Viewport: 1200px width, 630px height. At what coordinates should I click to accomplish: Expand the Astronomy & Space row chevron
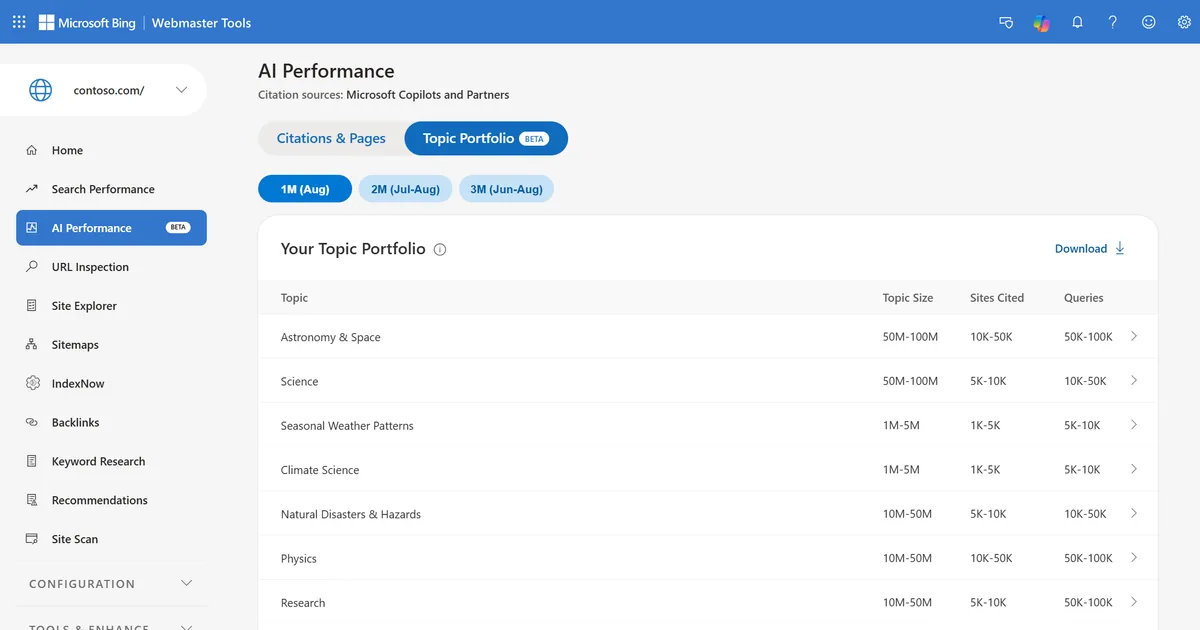tap(1134, 337)
